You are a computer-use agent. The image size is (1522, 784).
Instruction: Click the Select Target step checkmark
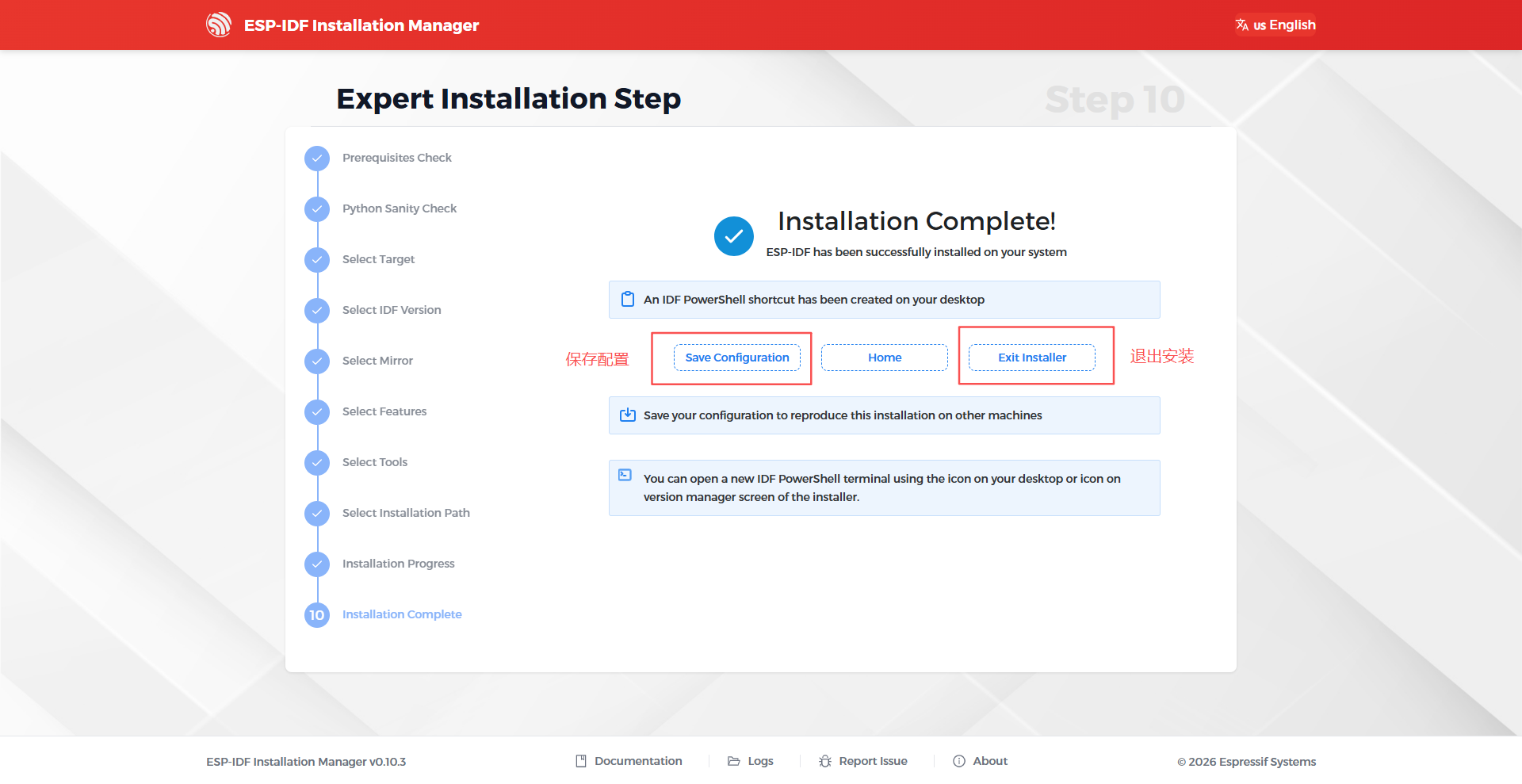coord(317,259)
